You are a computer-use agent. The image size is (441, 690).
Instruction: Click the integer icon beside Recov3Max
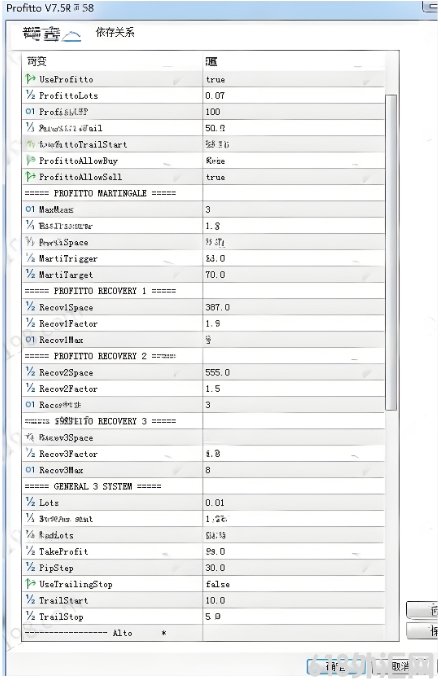30,470
